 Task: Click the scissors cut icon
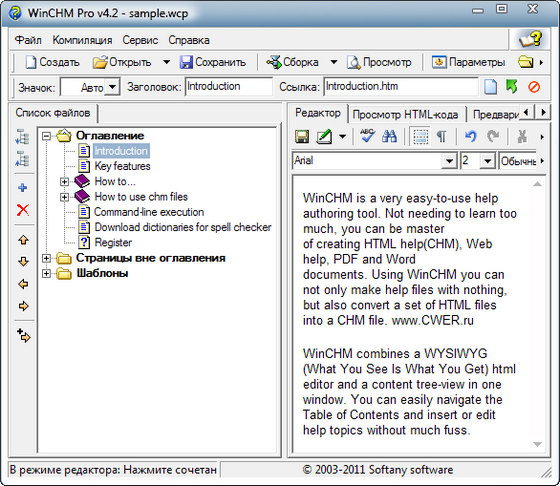522,136
